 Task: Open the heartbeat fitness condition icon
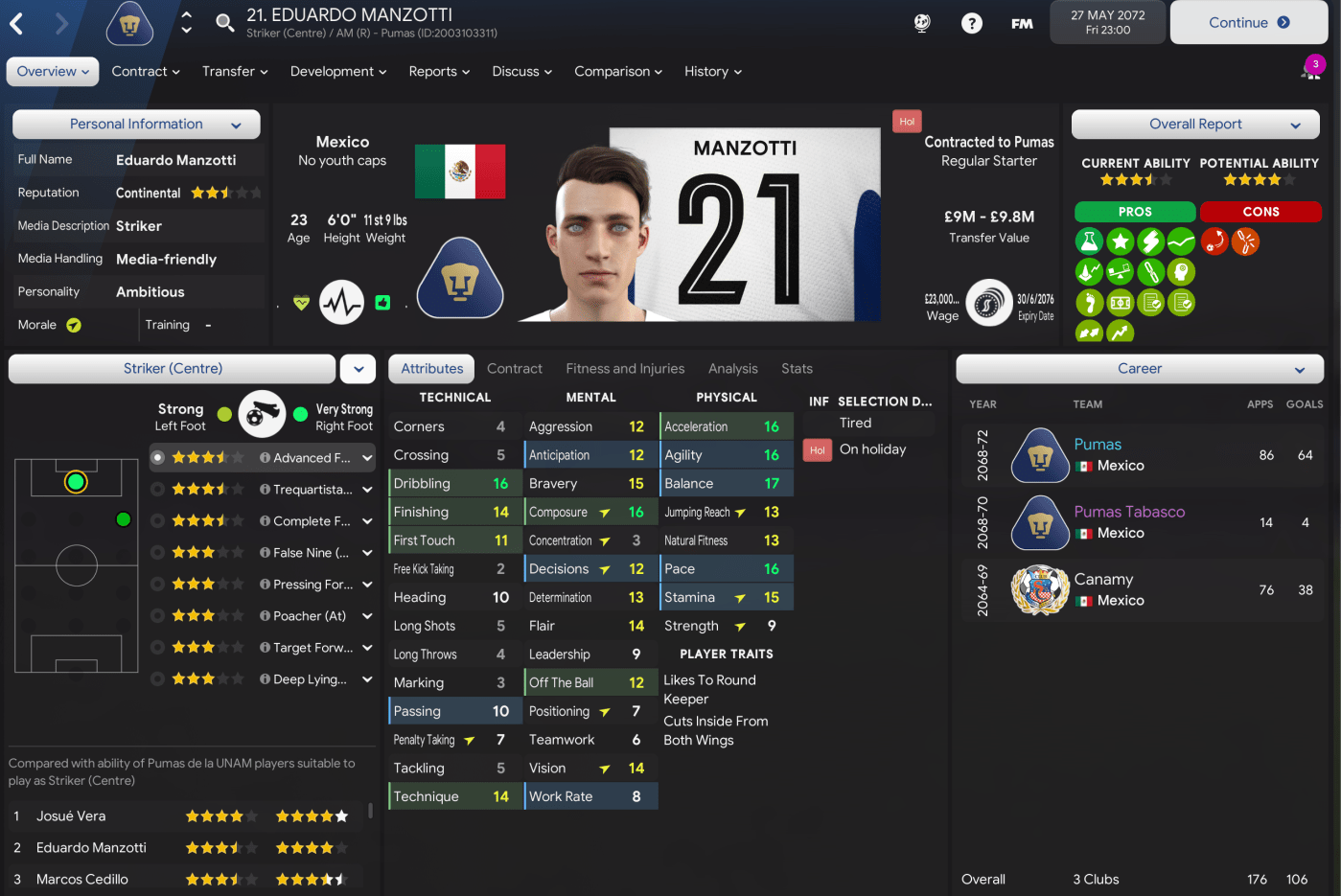[341, 303]
